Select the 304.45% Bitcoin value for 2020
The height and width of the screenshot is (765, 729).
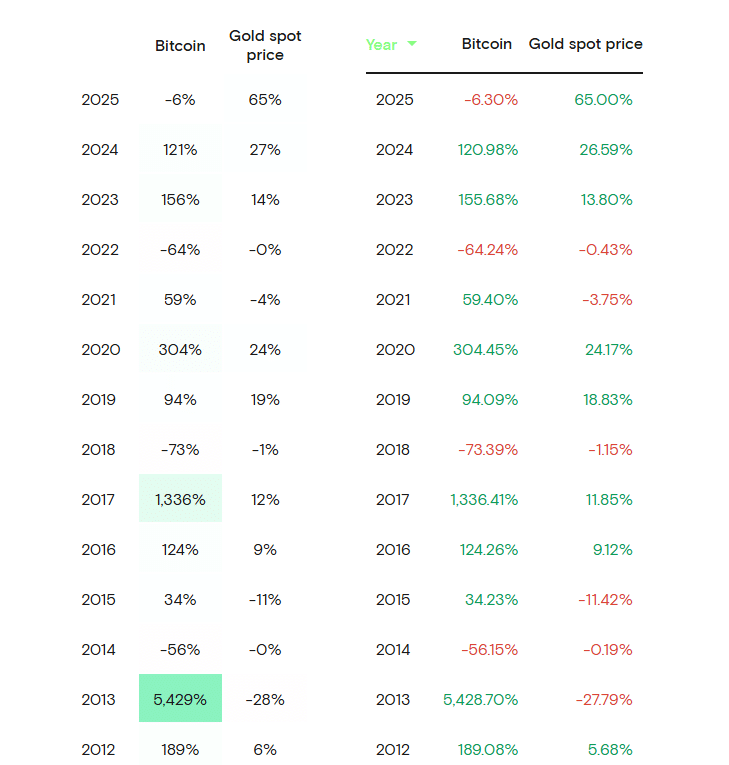click(485, 350)
